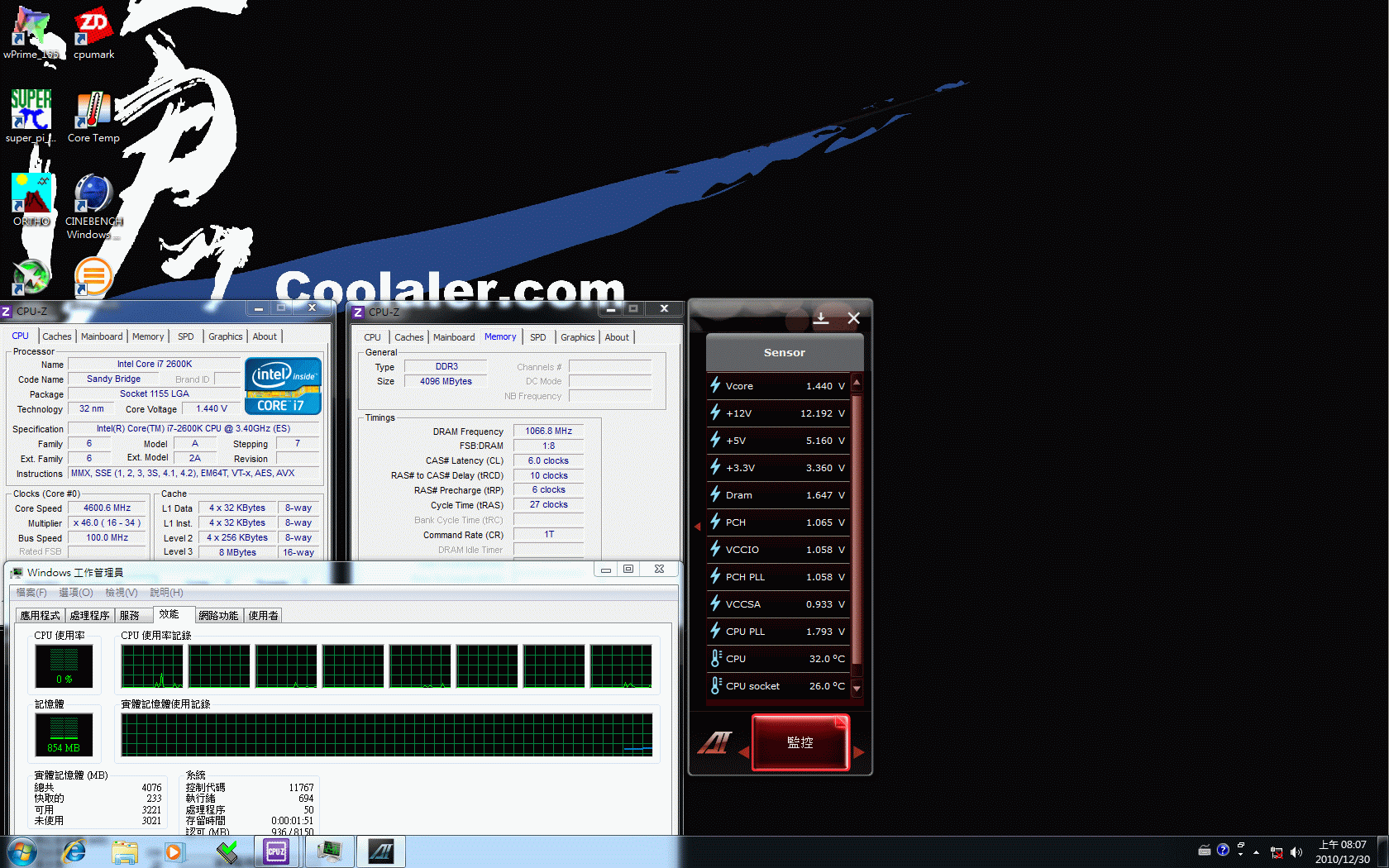Open 檔案(F) menu in Task Manager
1389x868 pixels.
pos(31,593)
